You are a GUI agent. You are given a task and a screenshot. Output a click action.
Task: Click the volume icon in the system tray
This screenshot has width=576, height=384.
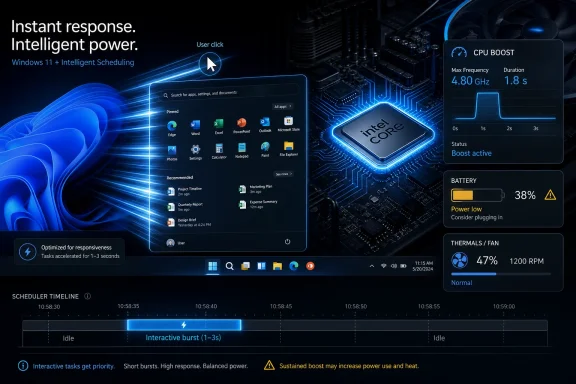point(393,266)
